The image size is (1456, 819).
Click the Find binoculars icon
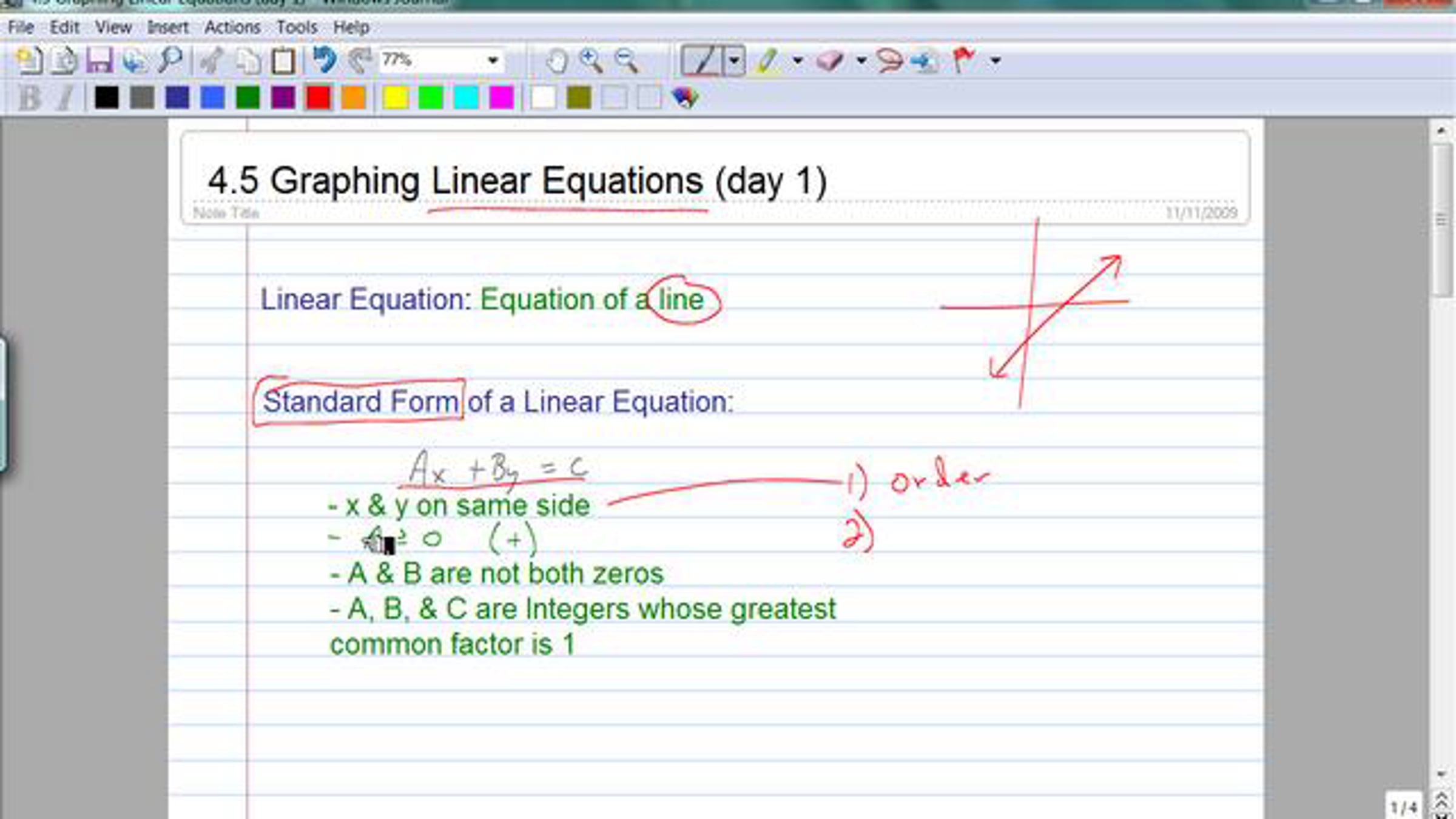click(x=170, y=61)
